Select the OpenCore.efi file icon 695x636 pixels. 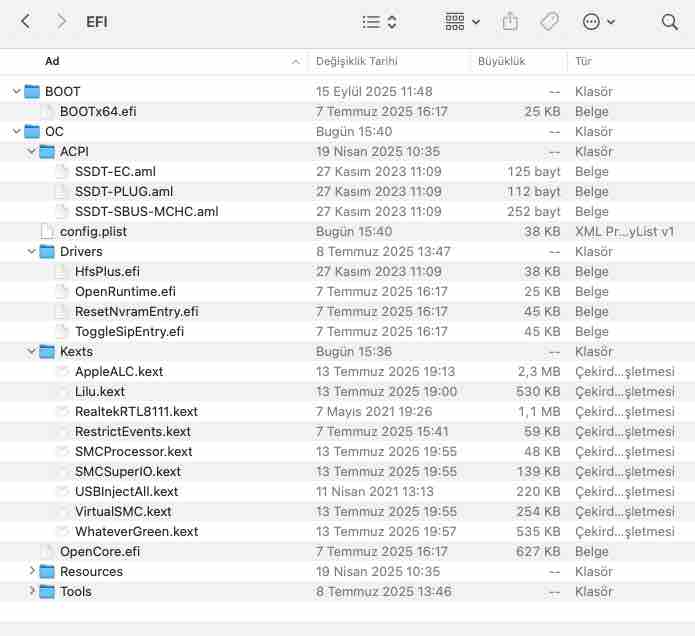47,551
